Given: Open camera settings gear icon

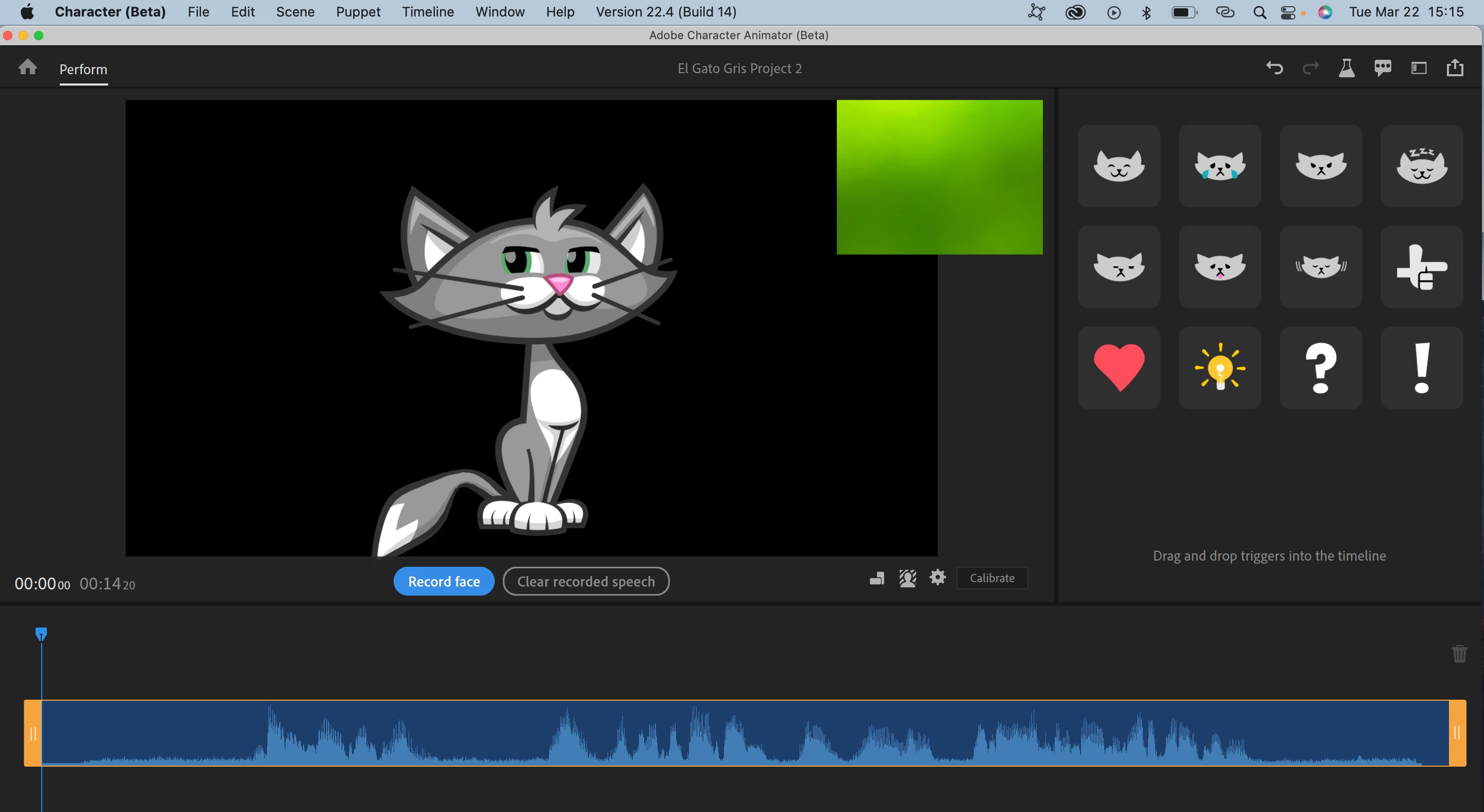Looking at the screenshot, I should [x=937, y=577].
